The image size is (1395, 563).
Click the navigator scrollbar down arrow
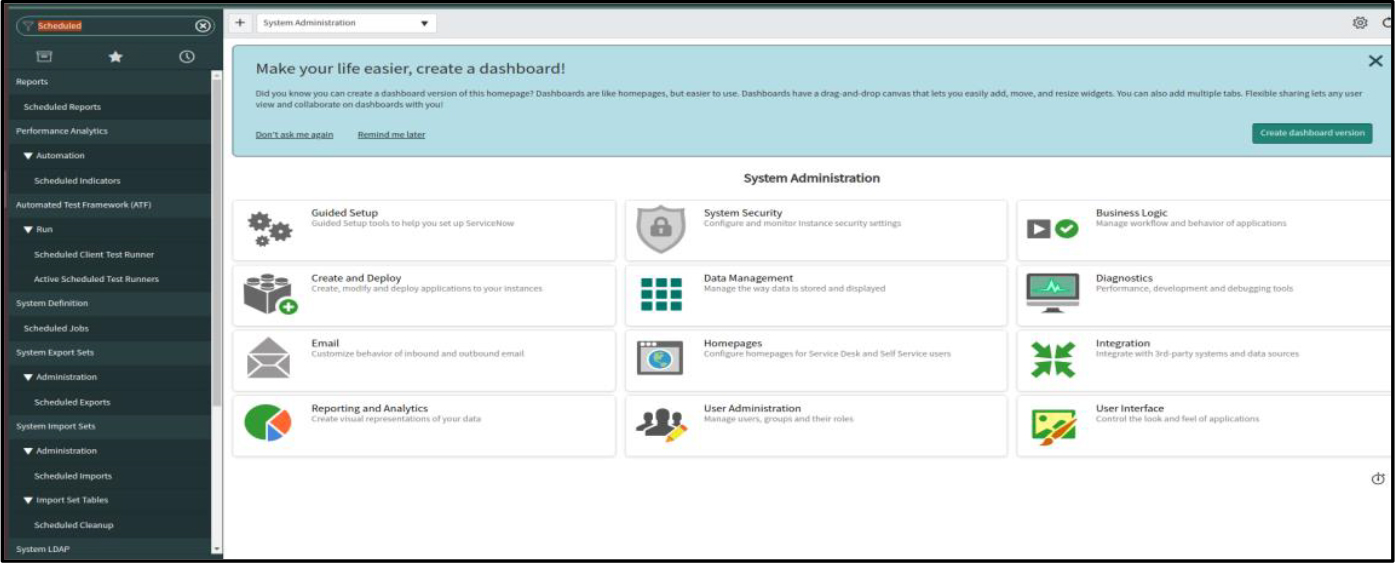pyautogui.click(x=217, y=549)
